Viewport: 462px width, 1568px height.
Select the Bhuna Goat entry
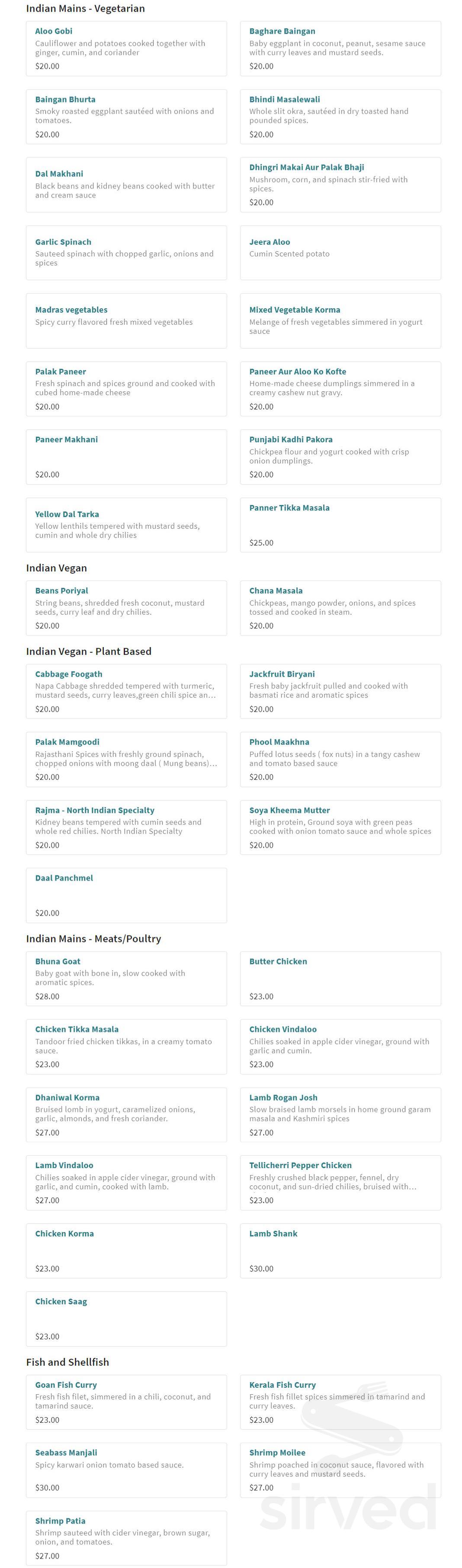(58, 962)
